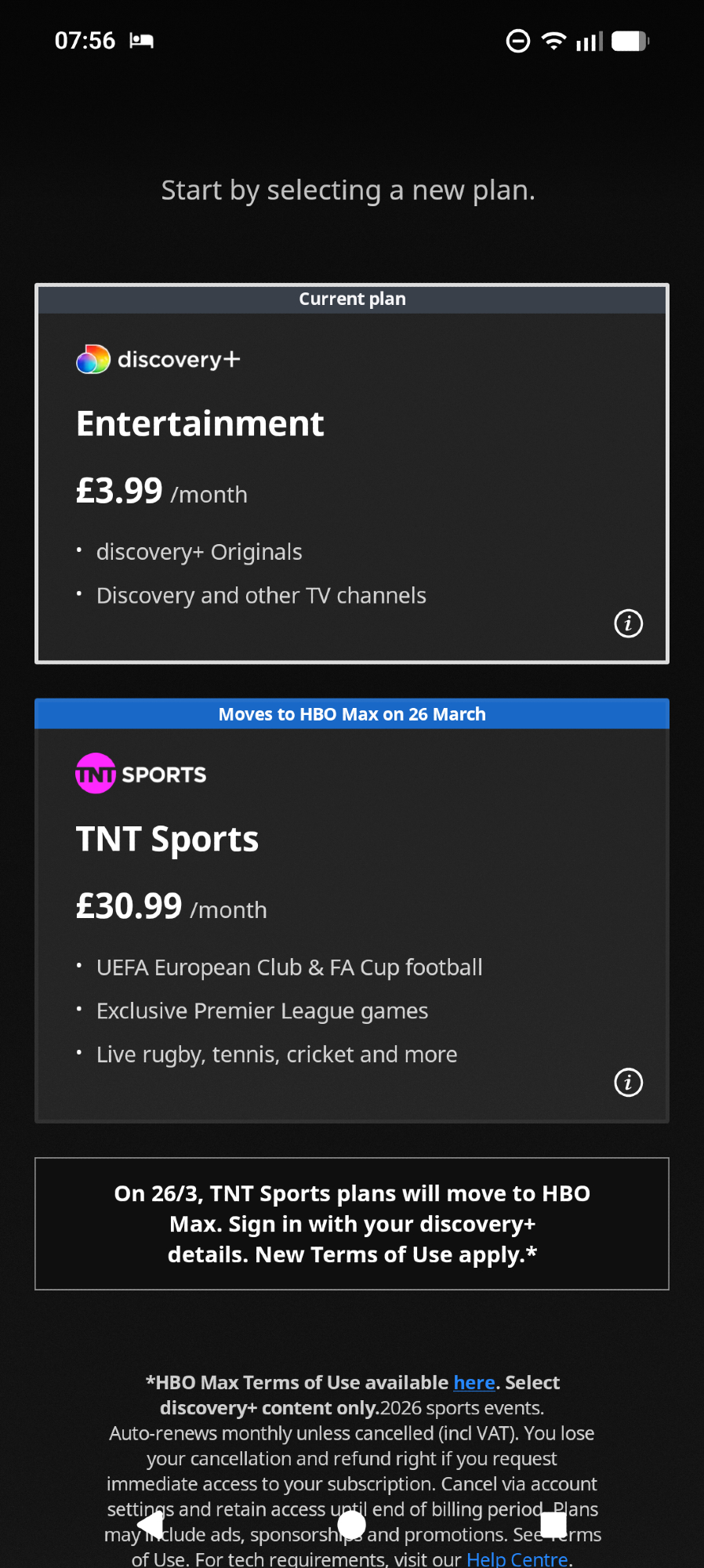Tap the bed sleep mode status icon
The width and height of the screenshot is (704, 1568).
[x=142, y=41]
